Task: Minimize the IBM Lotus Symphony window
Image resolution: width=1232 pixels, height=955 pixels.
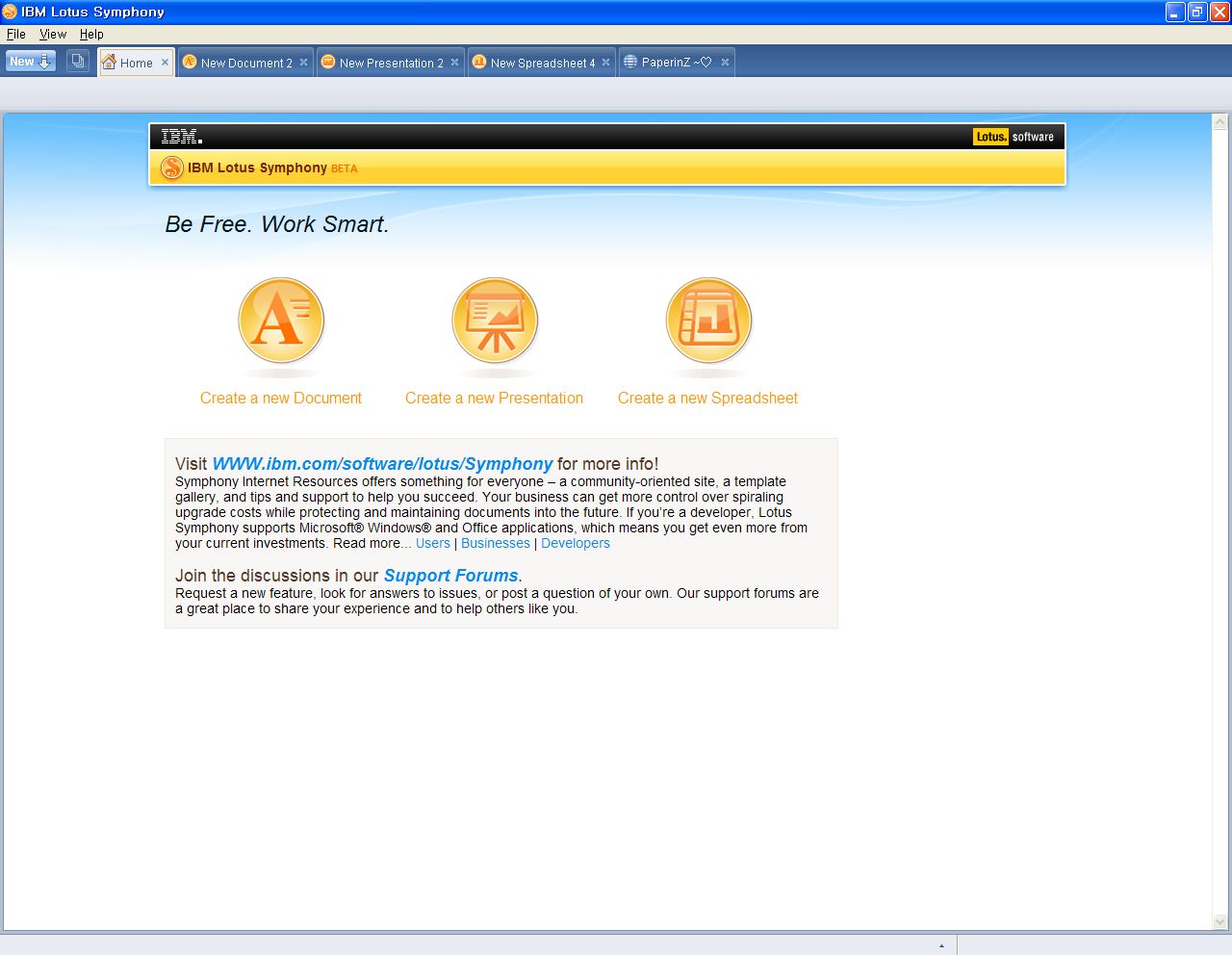Action: click(1175, 12)
